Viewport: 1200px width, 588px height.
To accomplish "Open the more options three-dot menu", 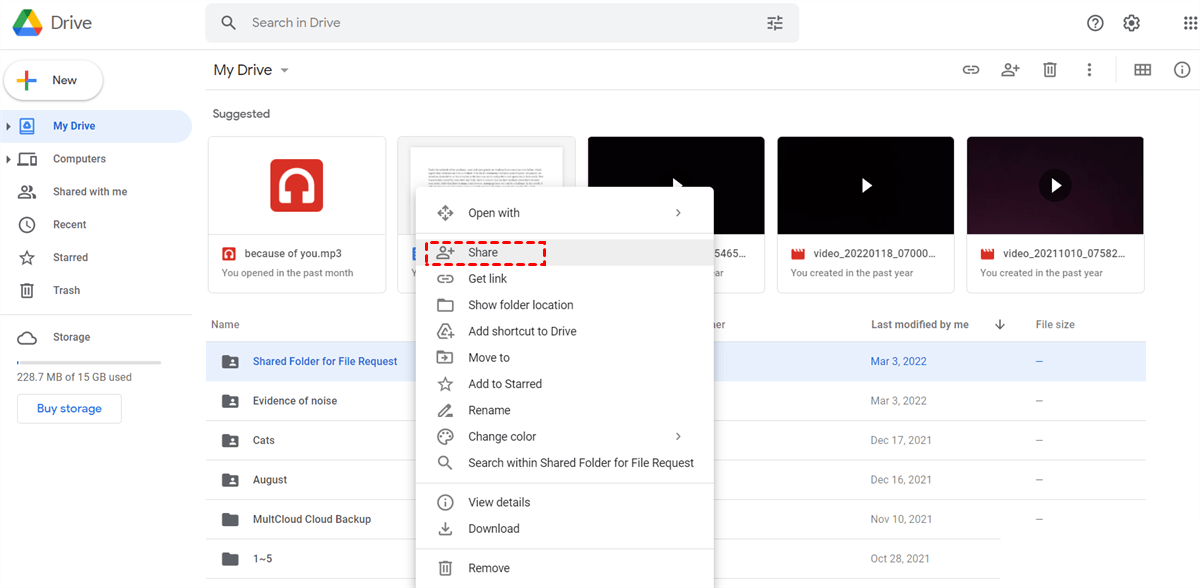I will click(x=1089, y=70).
